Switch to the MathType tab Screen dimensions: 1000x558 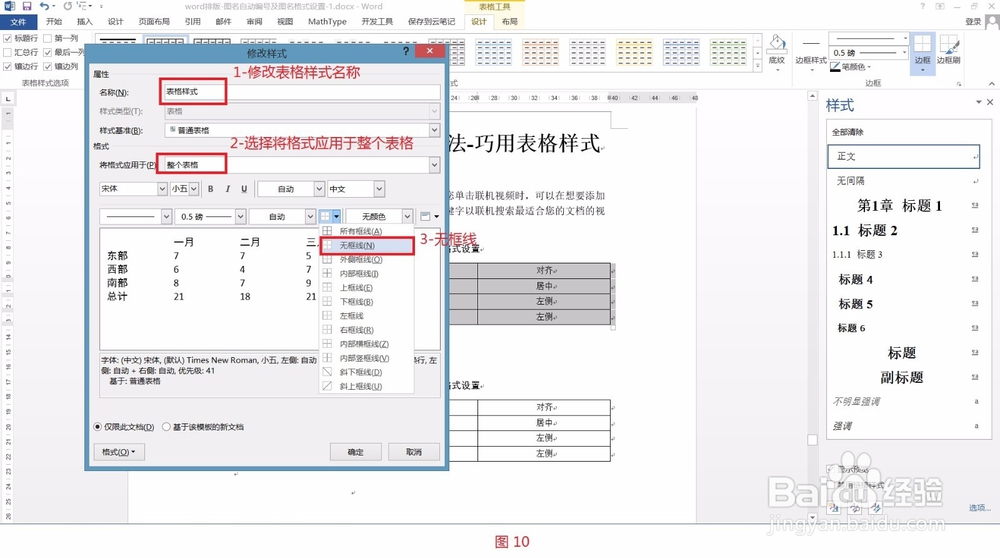327,22
